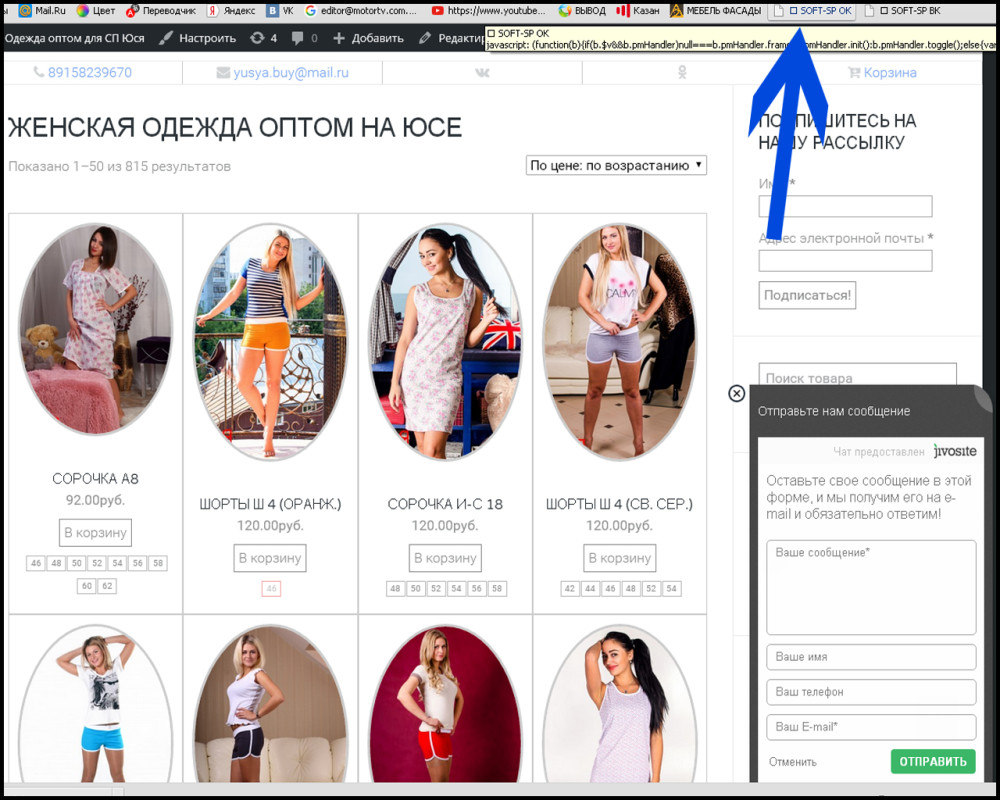Close the jivosite chat widget
Screen dimensions: 1000x800
click(x=737, y=394)
